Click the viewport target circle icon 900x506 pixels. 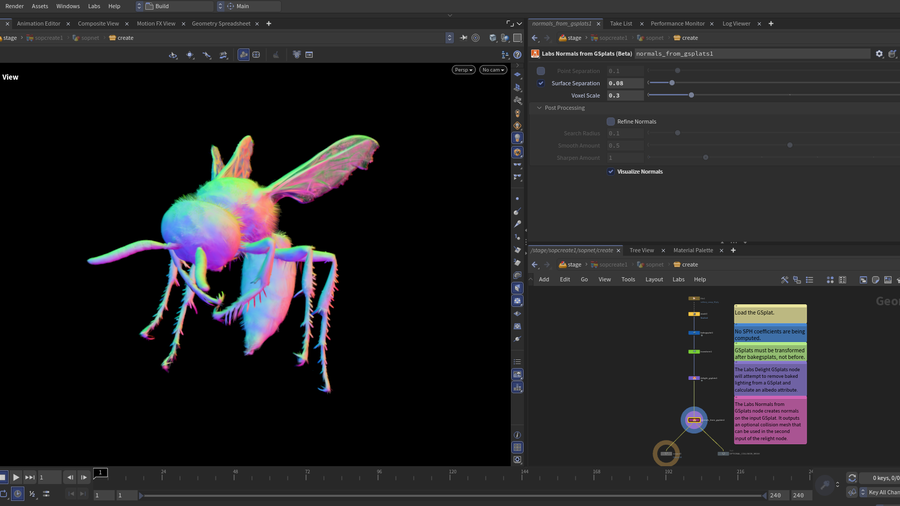(475, 38)
